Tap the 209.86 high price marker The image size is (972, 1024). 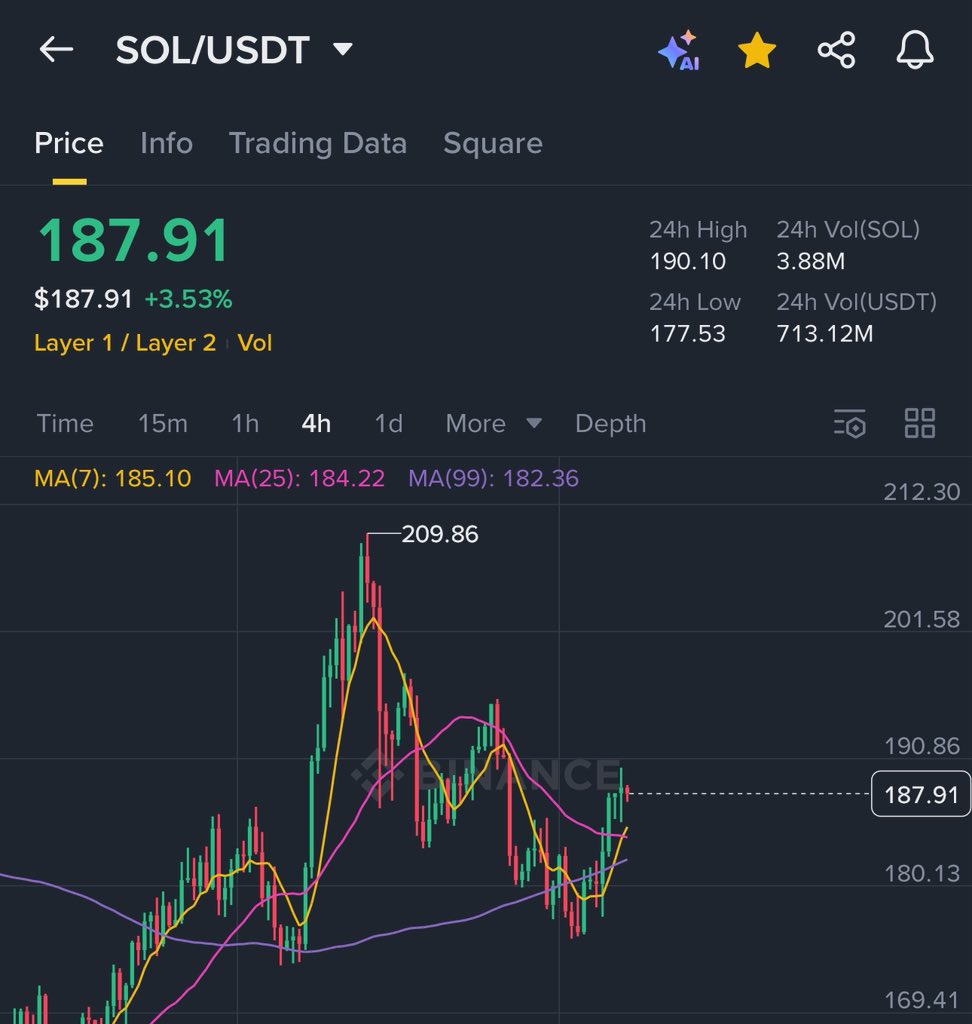pyautogui.click(x=440, y=534)
